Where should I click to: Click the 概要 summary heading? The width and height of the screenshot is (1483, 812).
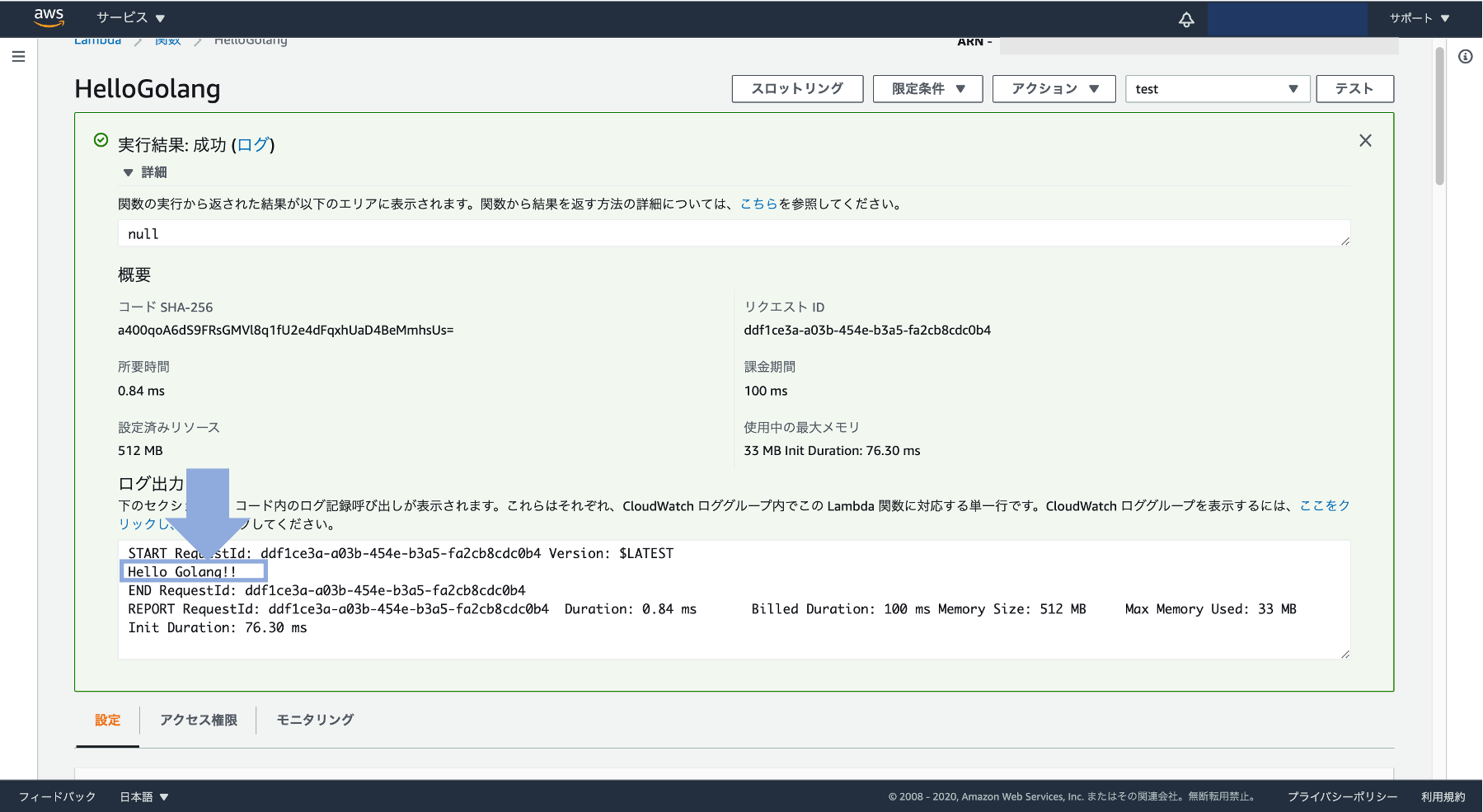pyautogui.click(x=134, y=275)
